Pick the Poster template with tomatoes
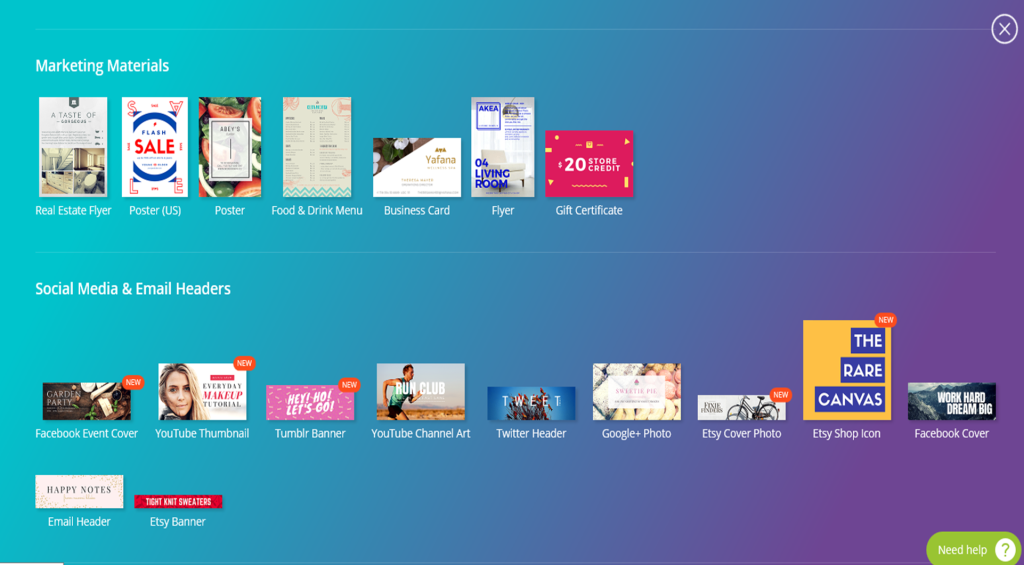 pos(230,147)
